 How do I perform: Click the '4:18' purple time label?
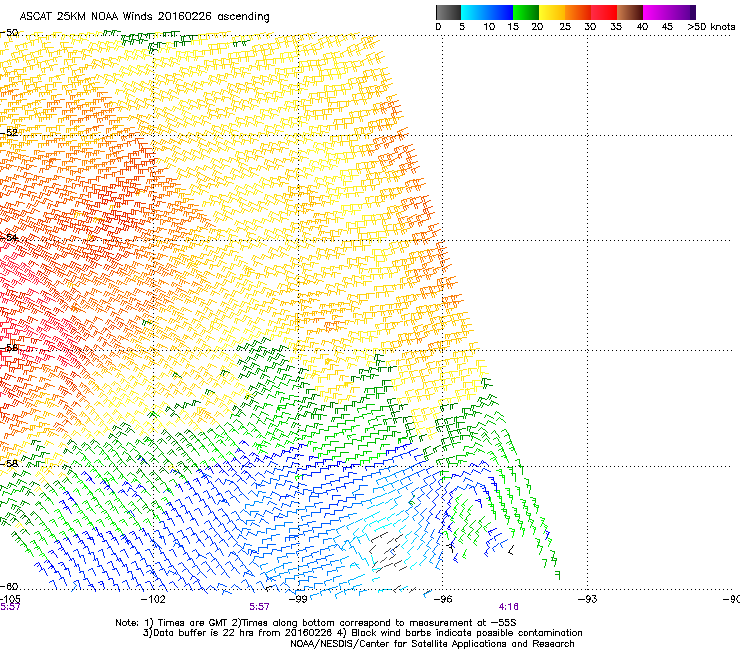(508, 607)
